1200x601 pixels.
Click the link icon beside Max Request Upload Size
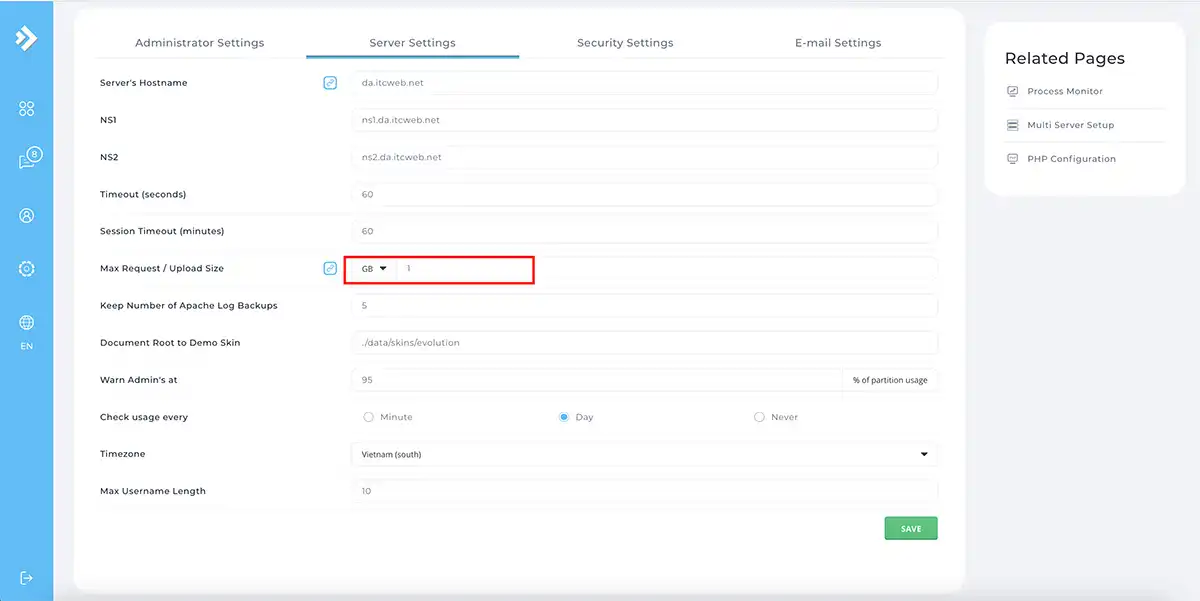pyautogui.click(x=330, y=268)
